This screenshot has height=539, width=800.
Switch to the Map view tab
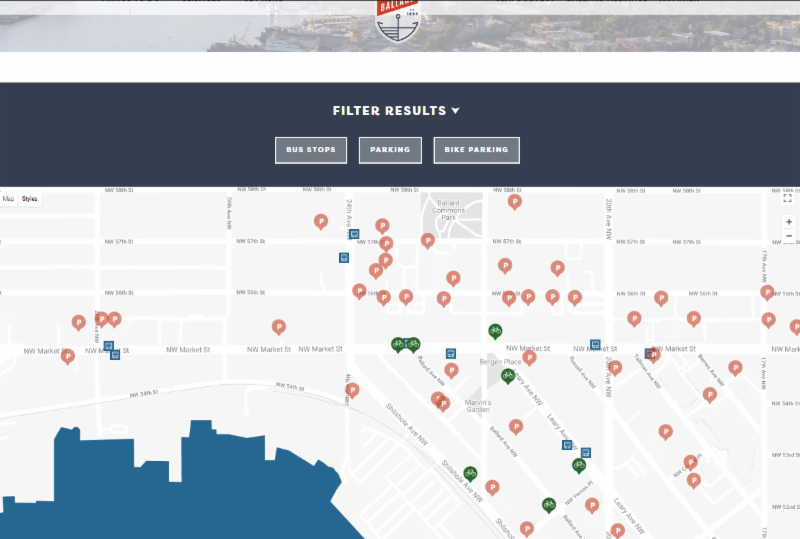(x=8, y=199)
